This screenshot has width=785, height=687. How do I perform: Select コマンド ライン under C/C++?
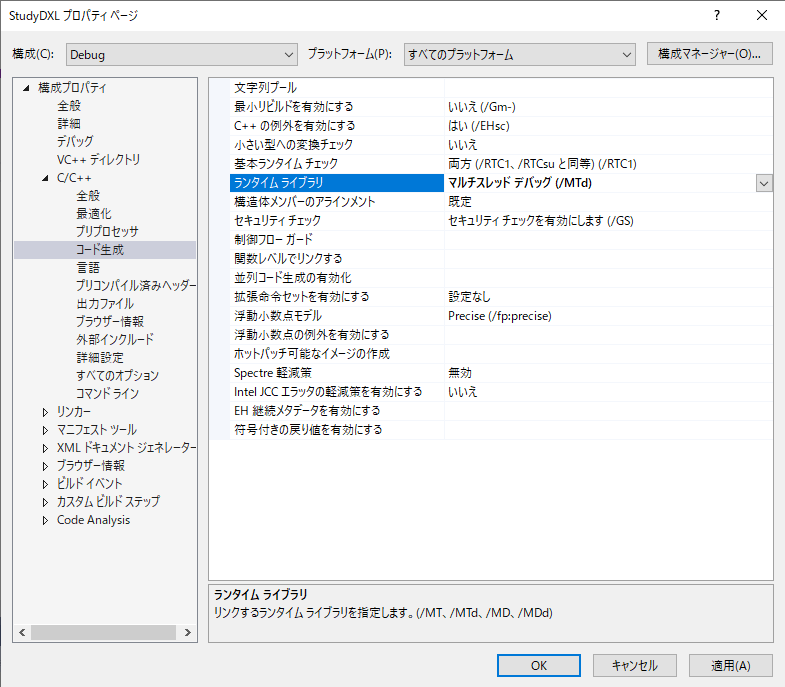pyautogui.click(x=107, y=394)
